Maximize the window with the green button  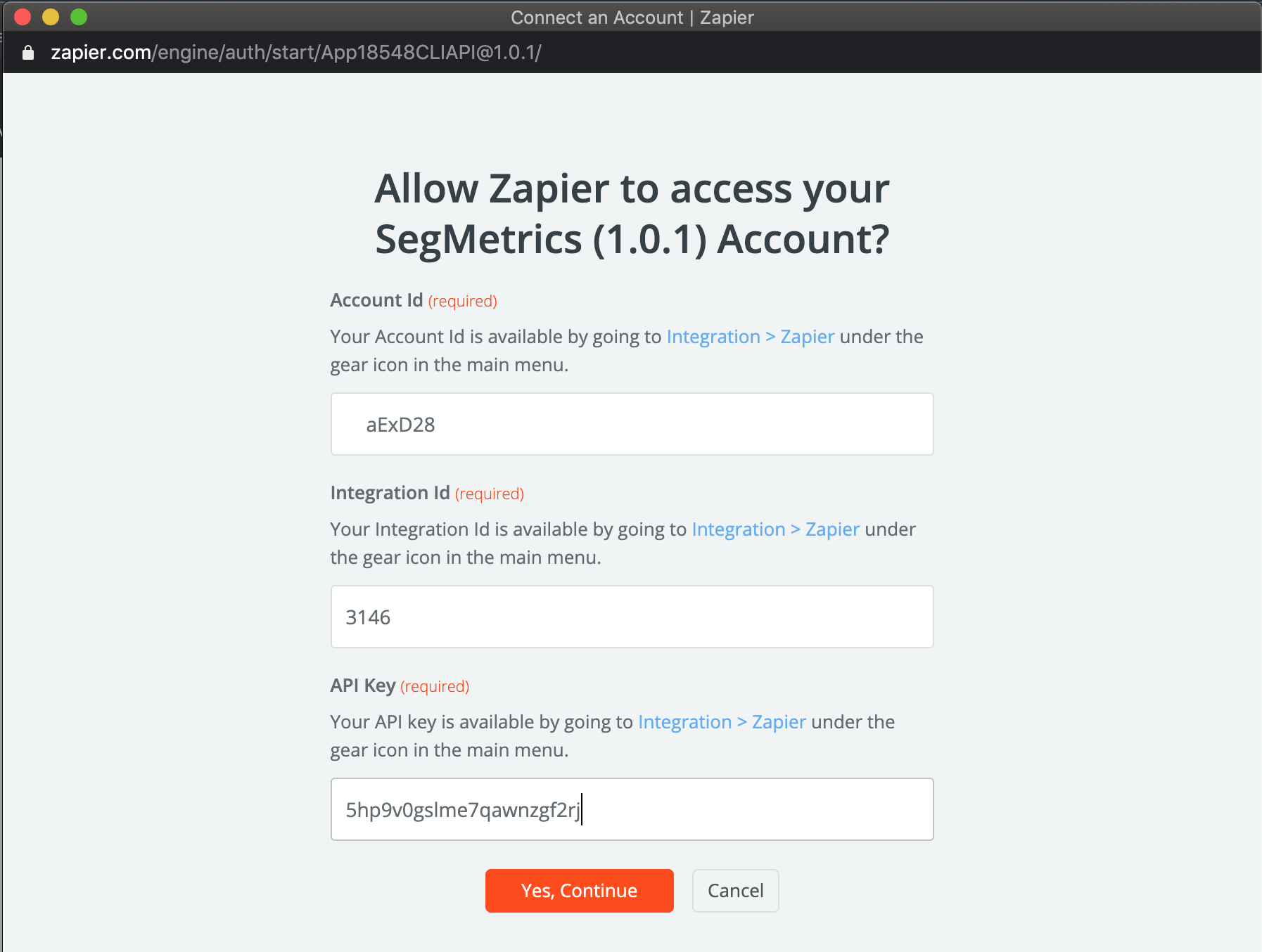[x=79, y=17]
